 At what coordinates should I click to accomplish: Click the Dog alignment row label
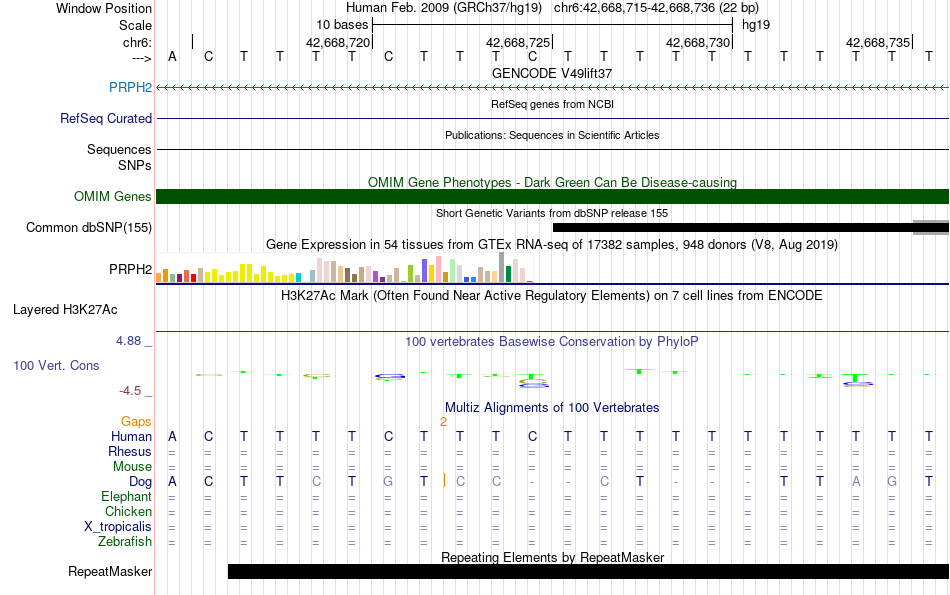pyautogui.click(x=141, y=482)
